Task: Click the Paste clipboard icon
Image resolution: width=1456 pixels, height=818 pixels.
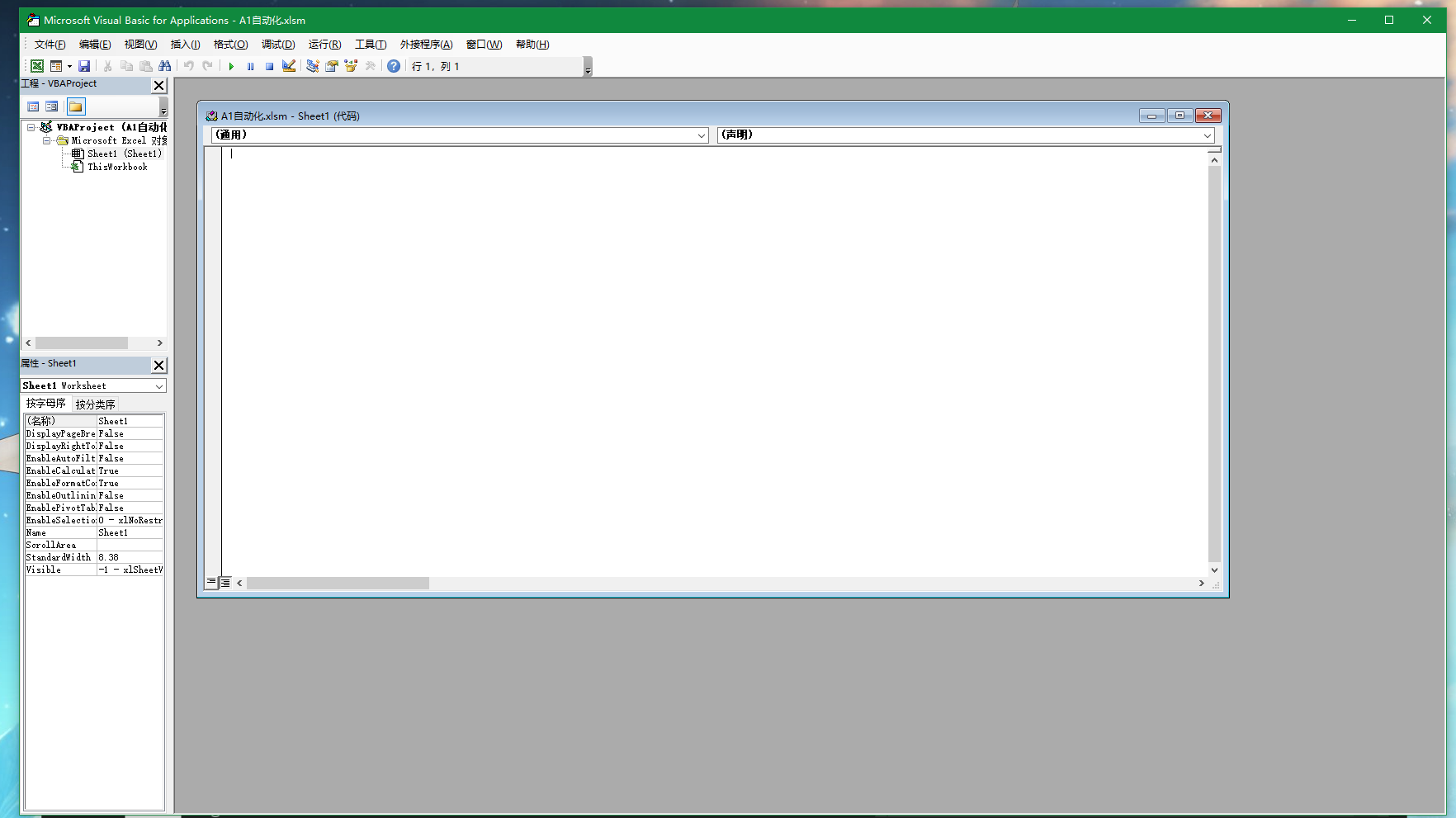Action: point(145,66)
